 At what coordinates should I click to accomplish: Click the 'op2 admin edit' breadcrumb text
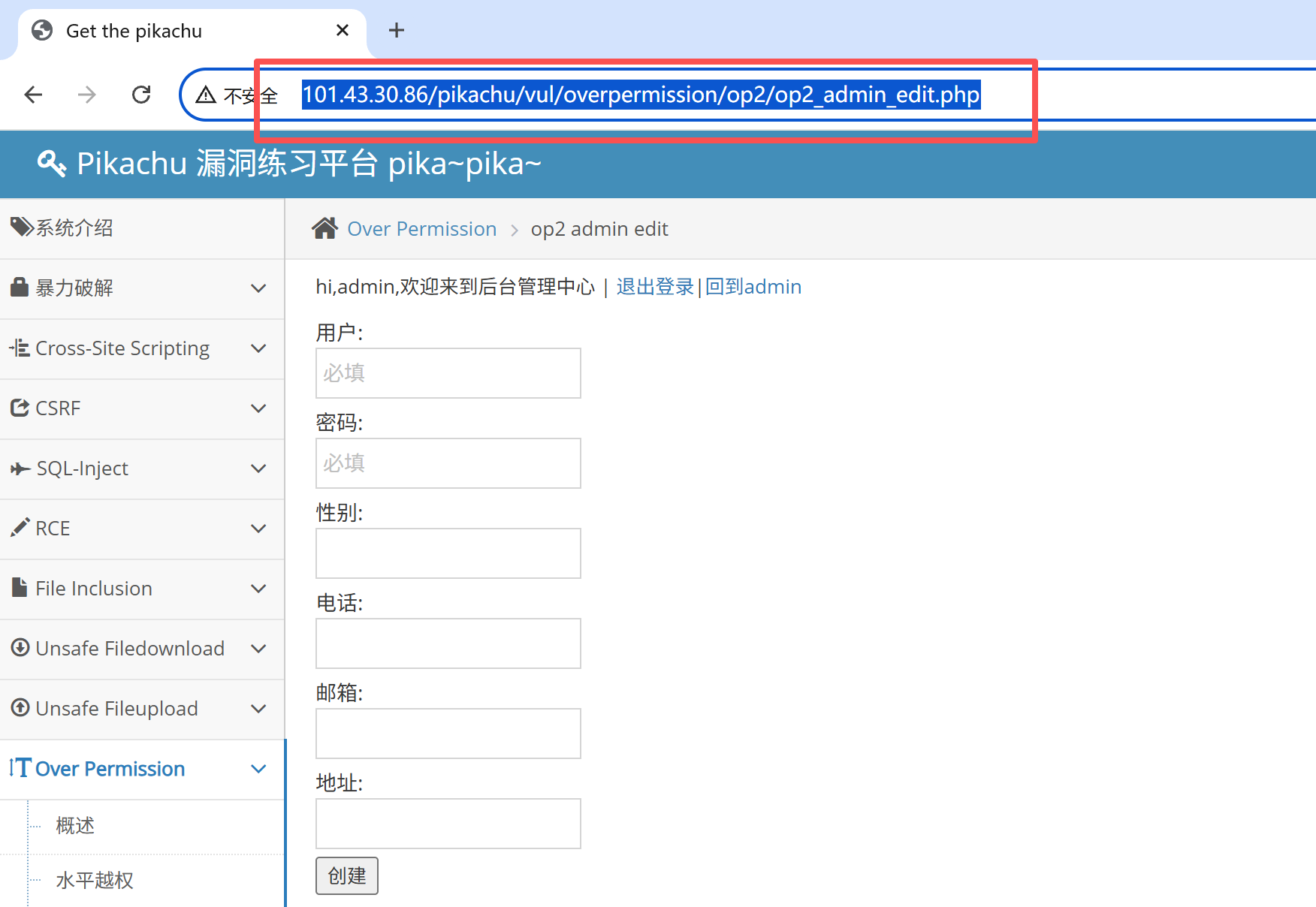[x=599, y=229]
